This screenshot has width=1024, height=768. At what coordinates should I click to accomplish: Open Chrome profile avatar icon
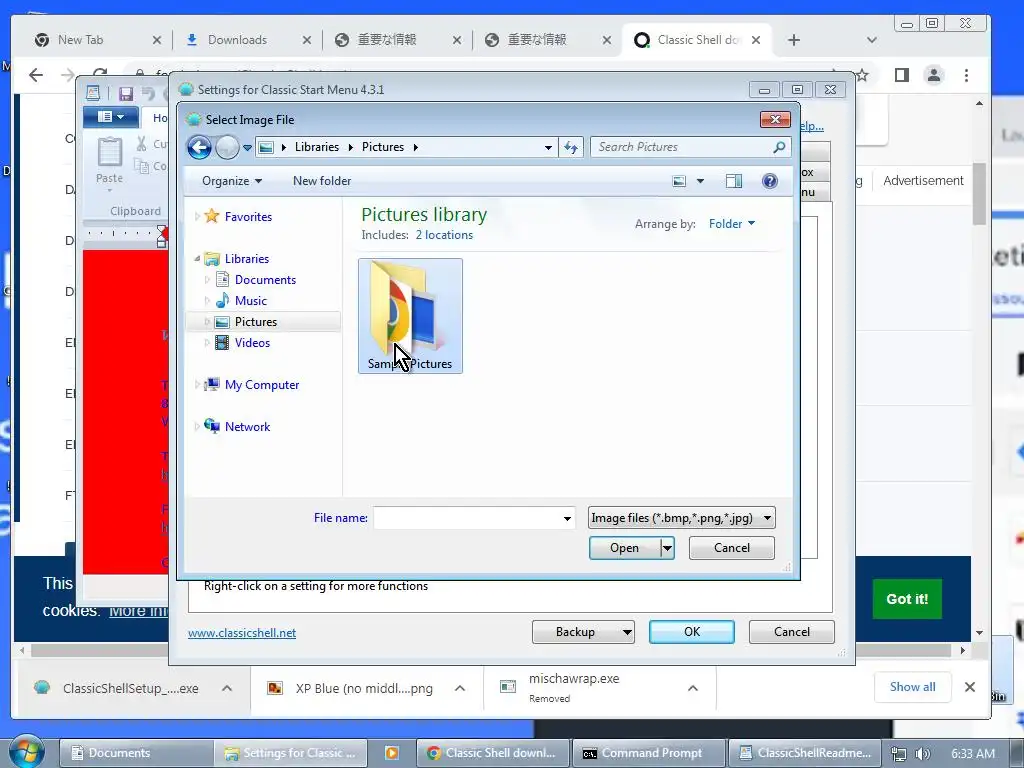934,76
